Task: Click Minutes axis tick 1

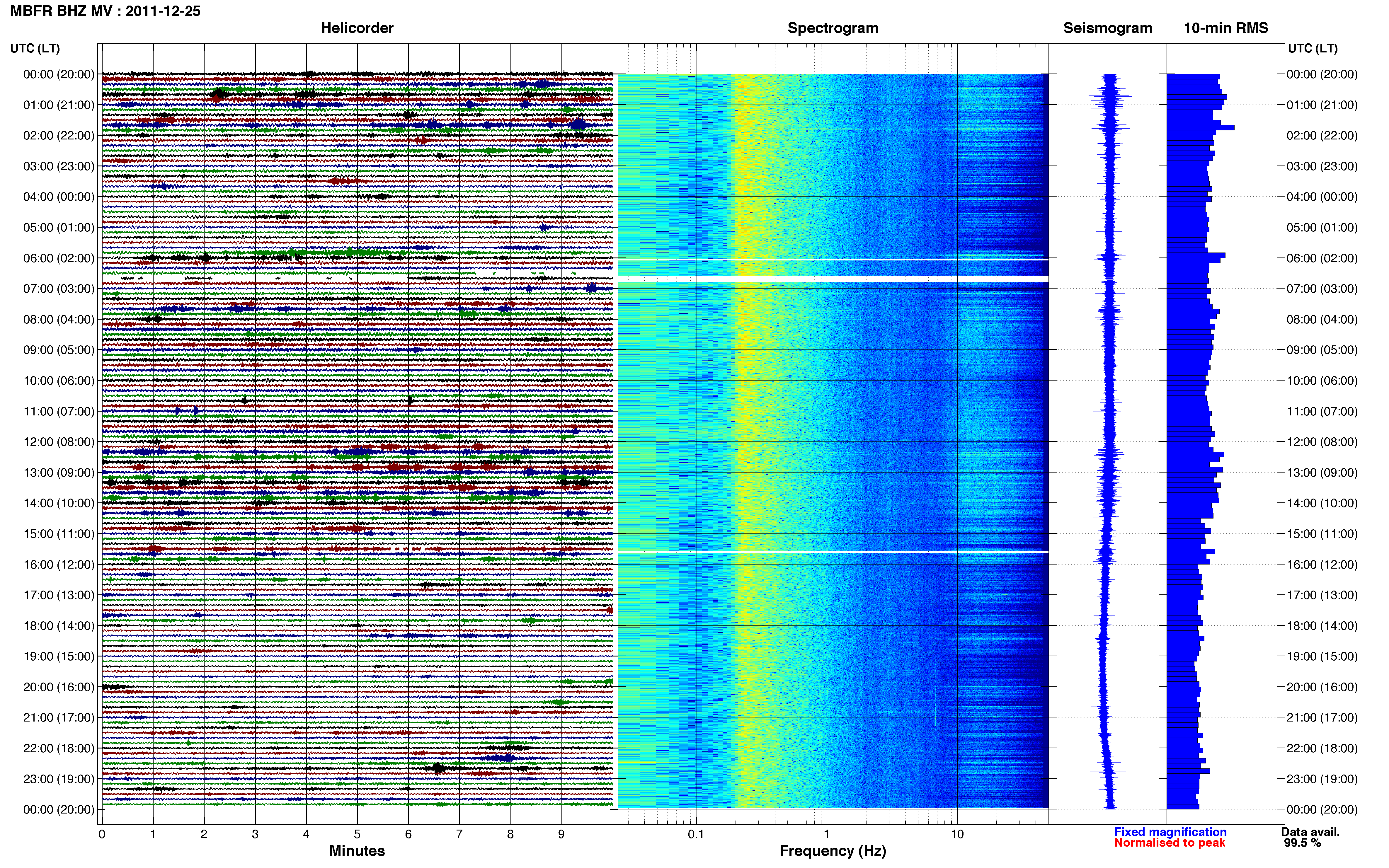Action: pos(153,835)
